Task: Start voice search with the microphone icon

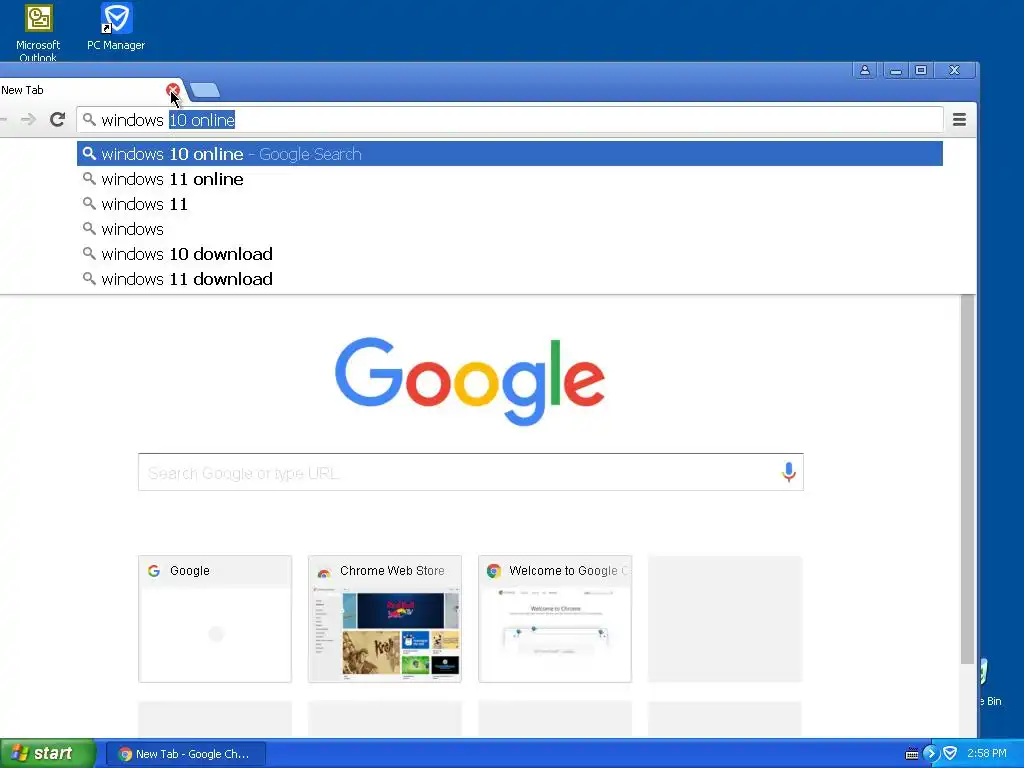Action: coord(788,472)
